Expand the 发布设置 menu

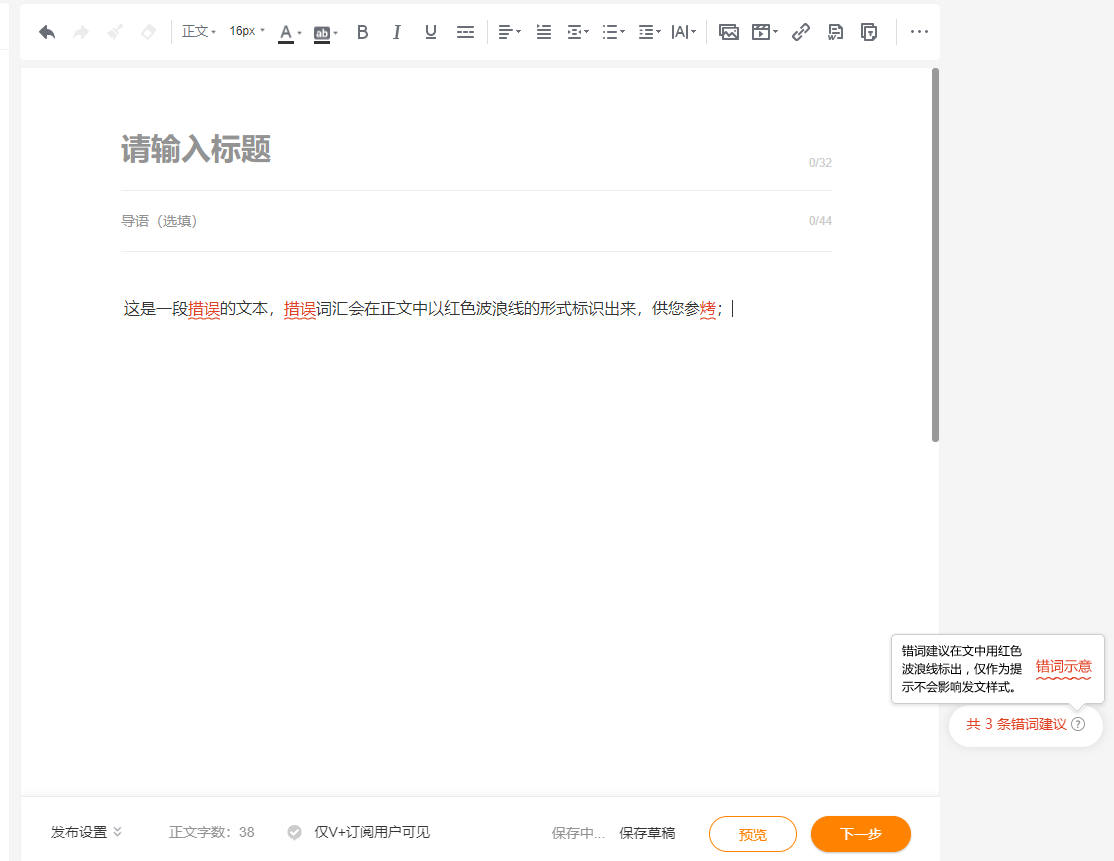(x=85, y=832)
